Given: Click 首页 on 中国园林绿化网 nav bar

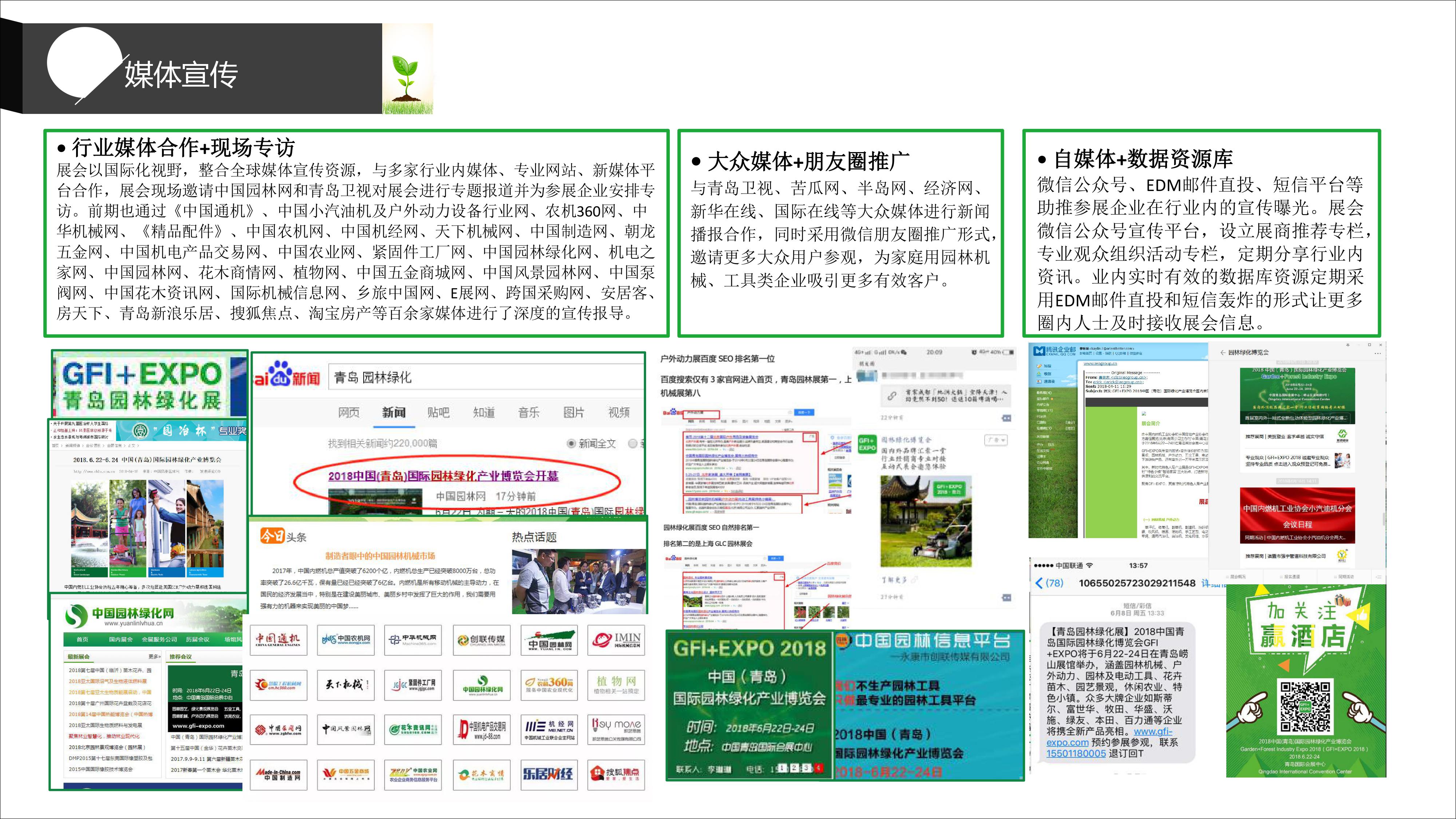Looking at the screenshot, I should tap(83, 639).
